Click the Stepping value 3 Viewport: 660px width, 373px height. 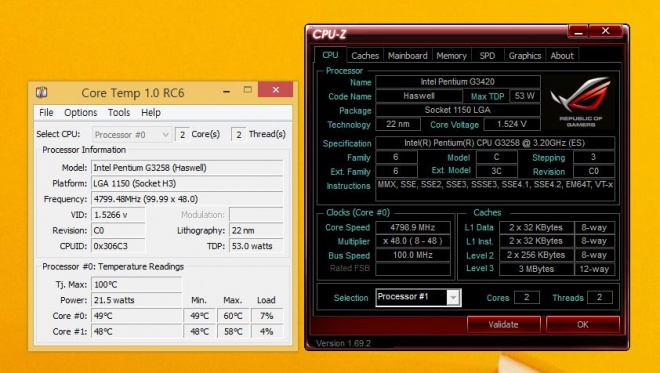pos(593,157)
